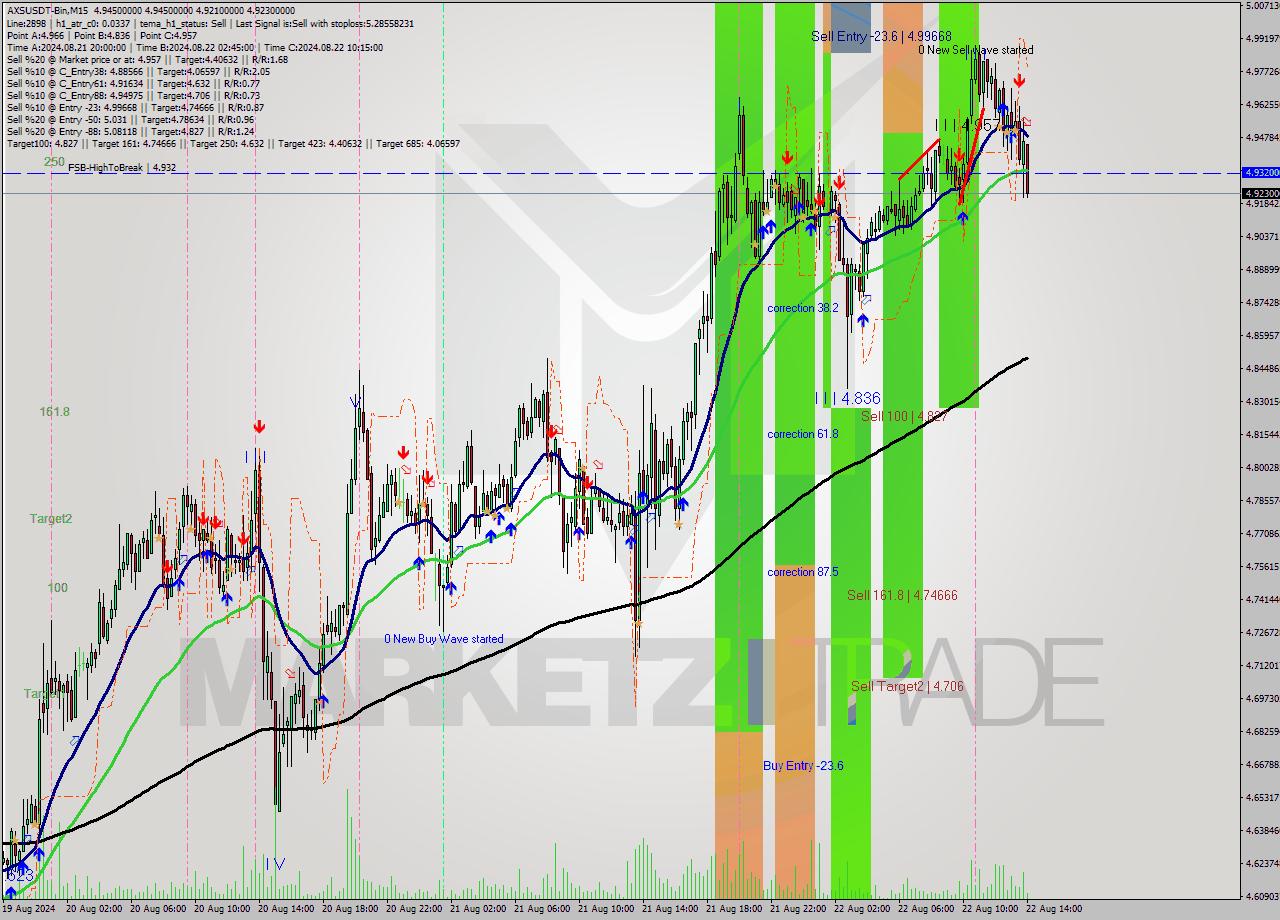Image resolution: width=1280 pixels, height=920 pixels.
Task: Click the 'Target100: 4.827' targets summary line
Action: 233,143
